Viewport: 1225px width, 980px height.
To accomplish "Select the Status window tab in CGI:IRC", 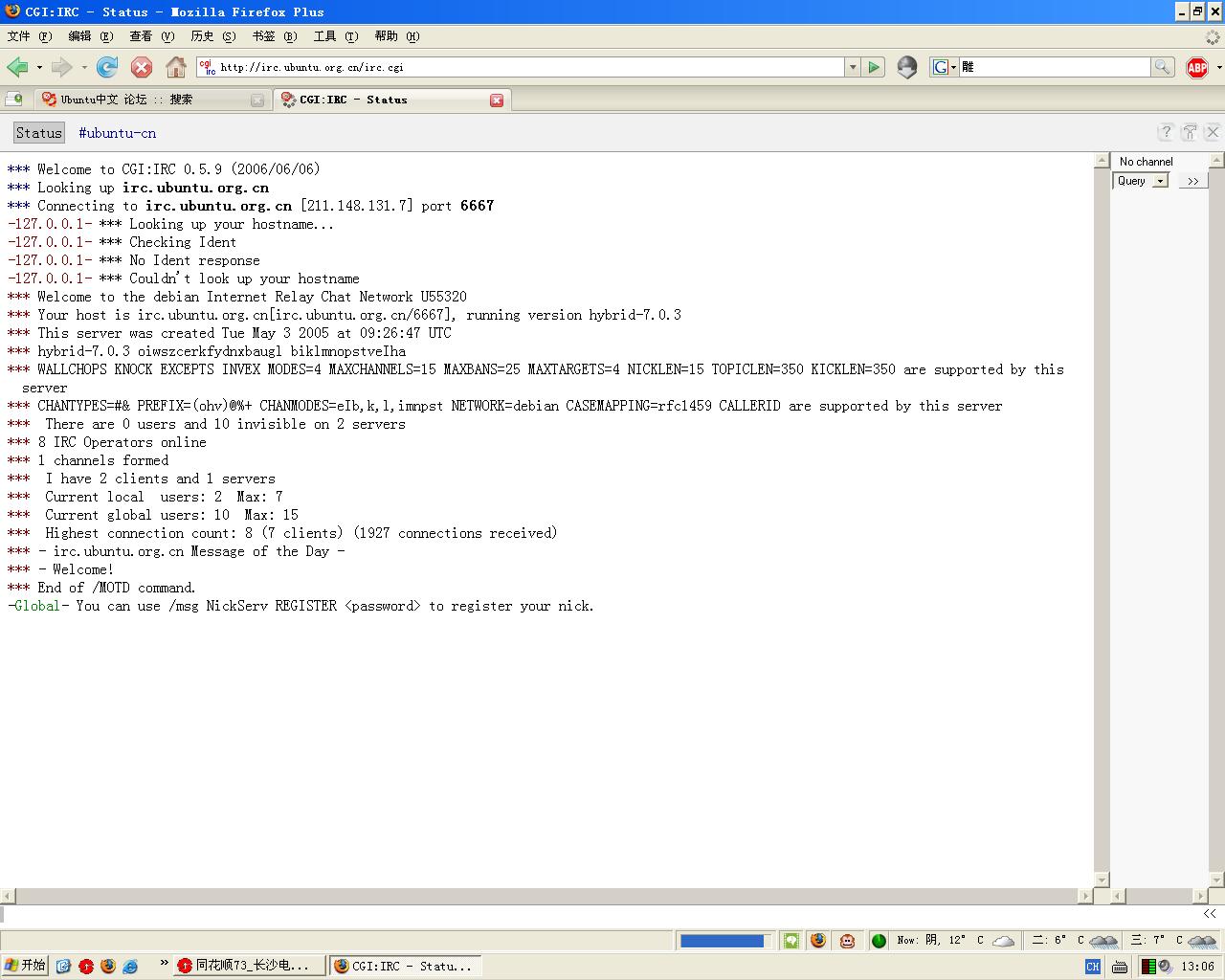I will pyautogui.click(x=39, y=133).
